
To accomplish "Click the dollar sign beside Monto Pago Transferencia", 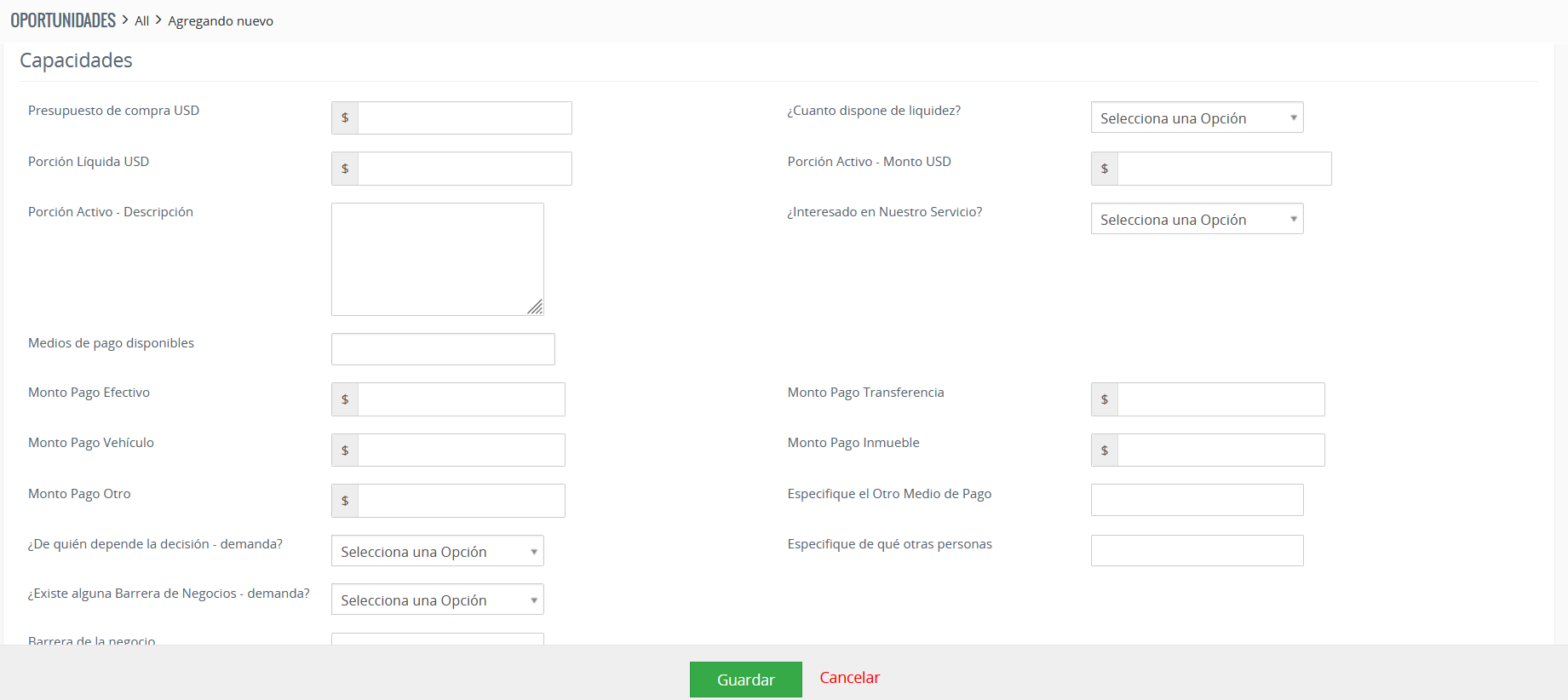I will pyautogui.click(x=1105, y=399).
